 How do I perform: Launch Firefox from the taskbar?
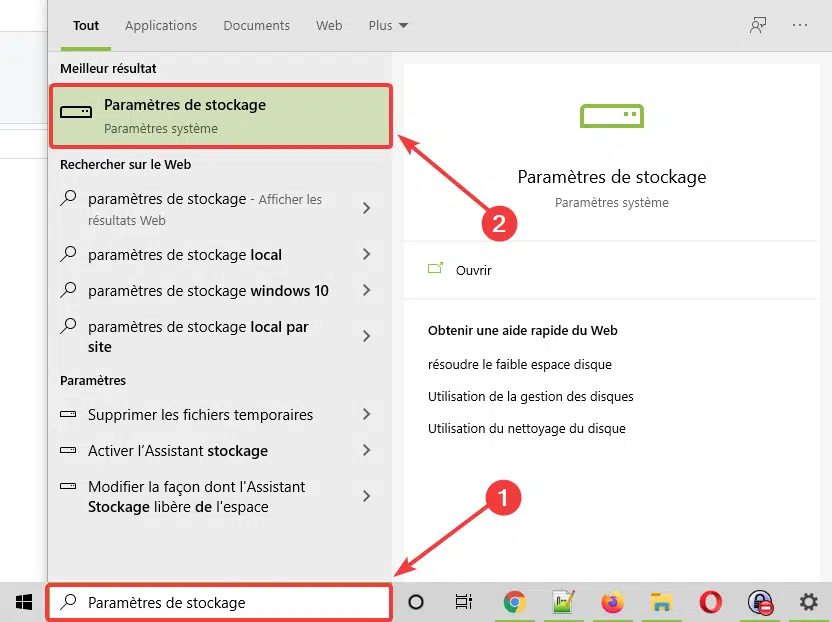[612, 602]
